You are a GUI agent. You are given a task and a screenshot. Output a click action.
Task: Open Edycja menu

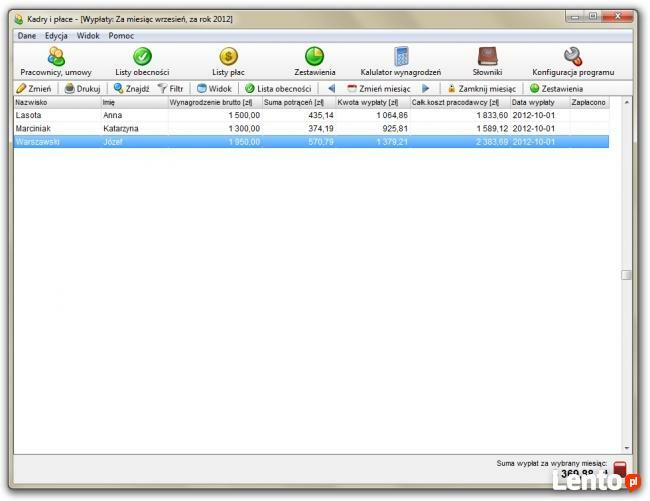pyautogui.click(x=56, y=36)
